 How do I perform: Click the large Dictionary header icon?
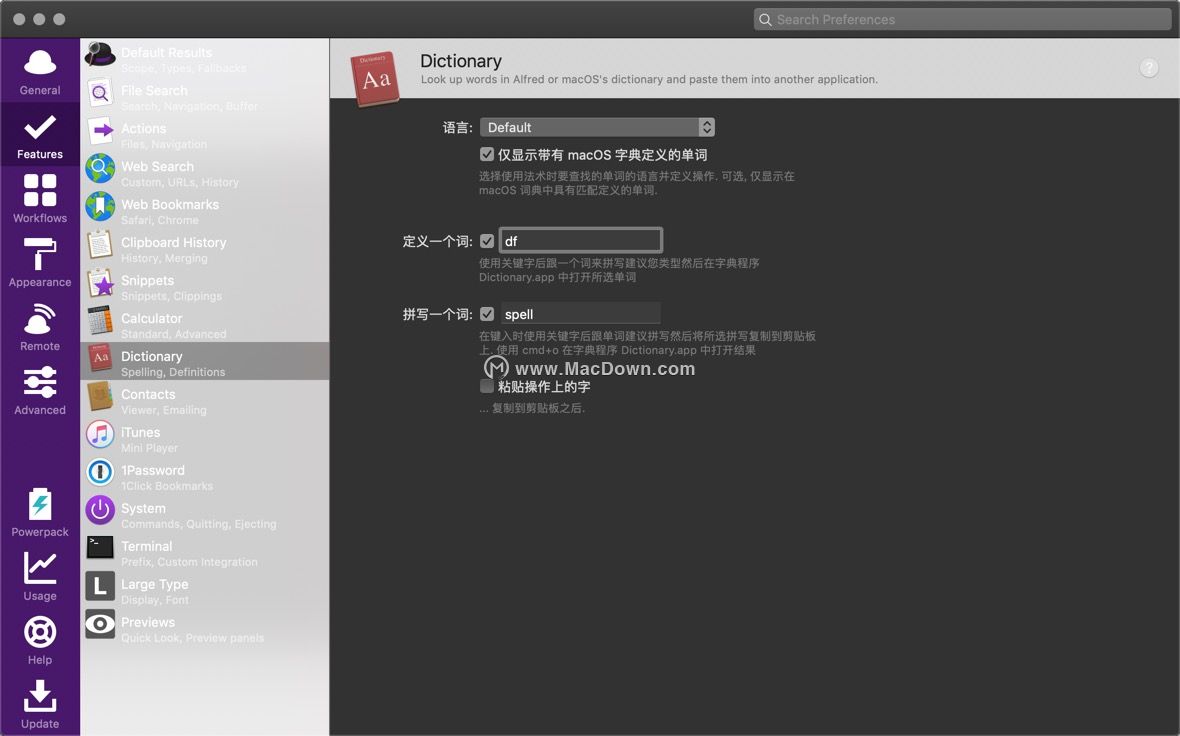(x=376, y=78)
